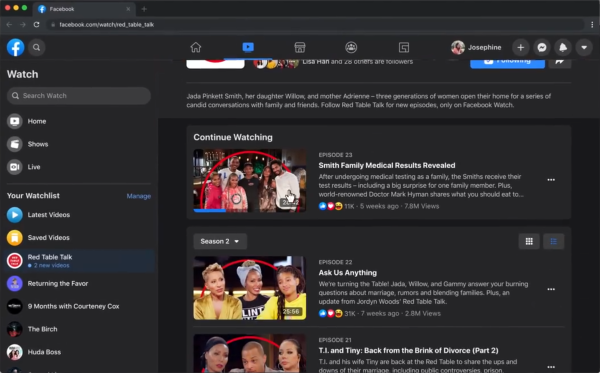600x373 pixels.
Task: Open the notifications bell icon
Action: coord(563,47)
